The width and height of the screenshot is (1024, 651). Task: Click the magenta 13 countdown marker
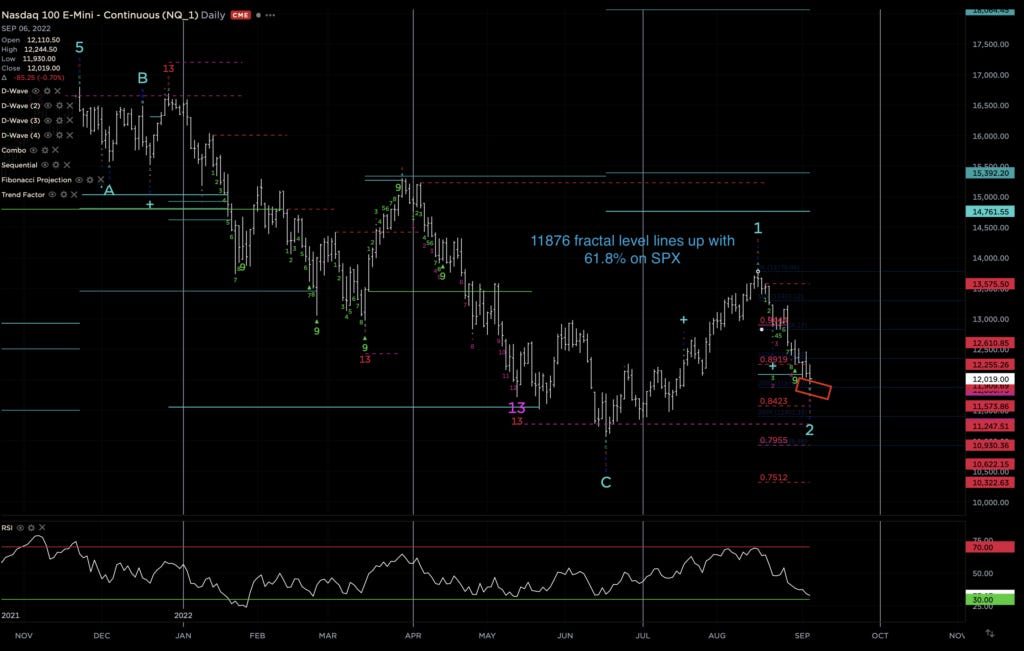point(517,408)
